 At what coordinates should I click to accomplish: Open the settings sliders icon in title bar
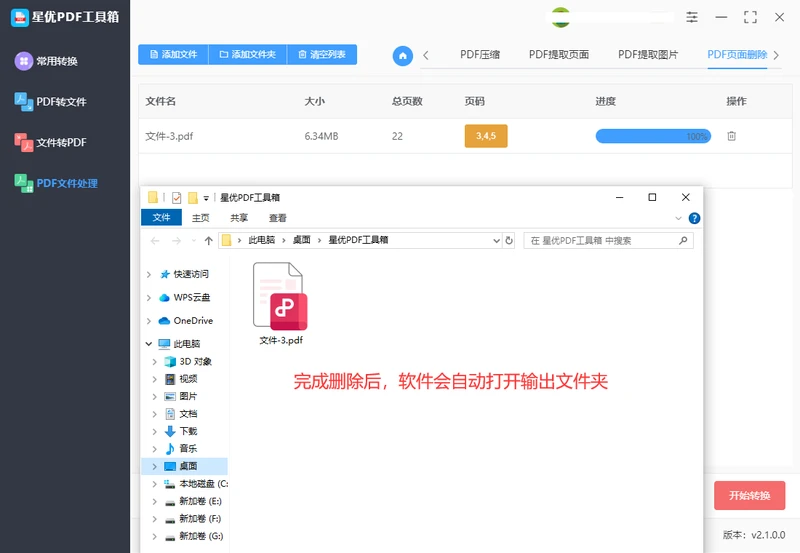pos(691,17)
